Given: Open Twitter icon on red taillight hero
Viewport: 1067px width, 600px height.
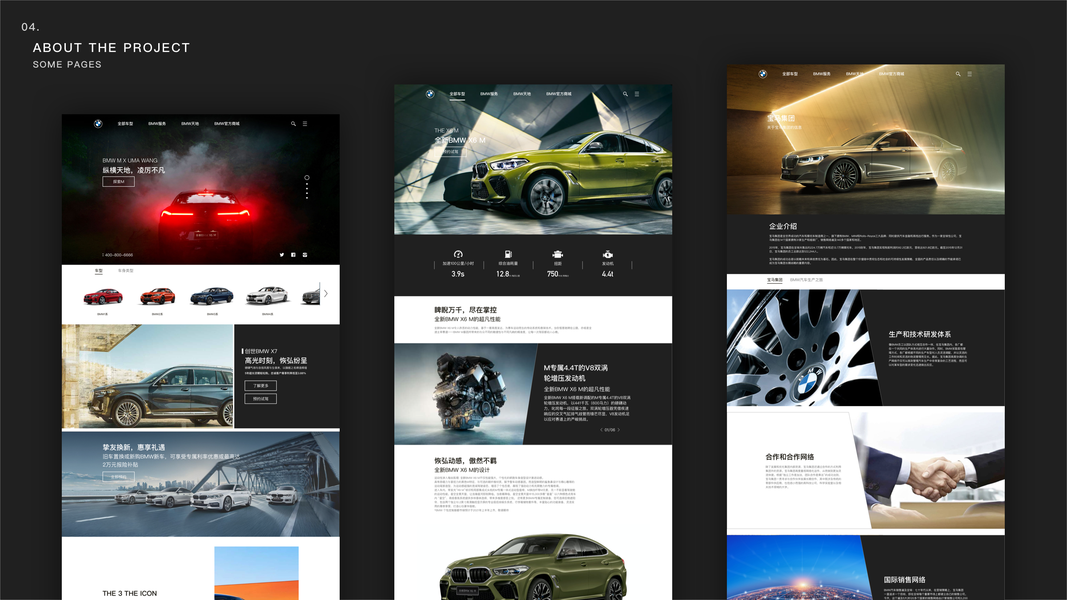Looking at the screenshot, I should coord(282,255).
